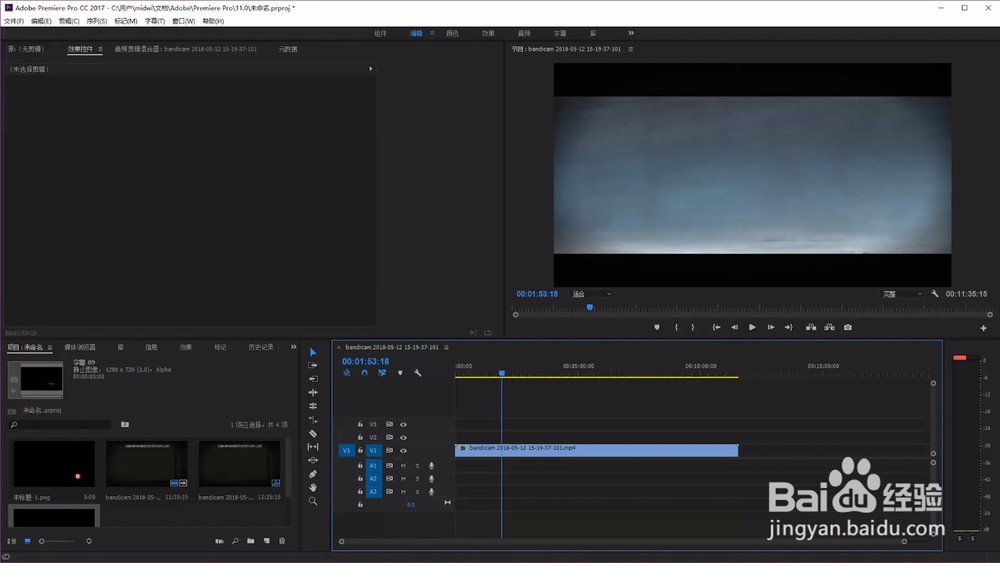Viewport: 1000px width, 563px height.
Task: Add marker in timeline header
Action: click(x=400, y=373)
